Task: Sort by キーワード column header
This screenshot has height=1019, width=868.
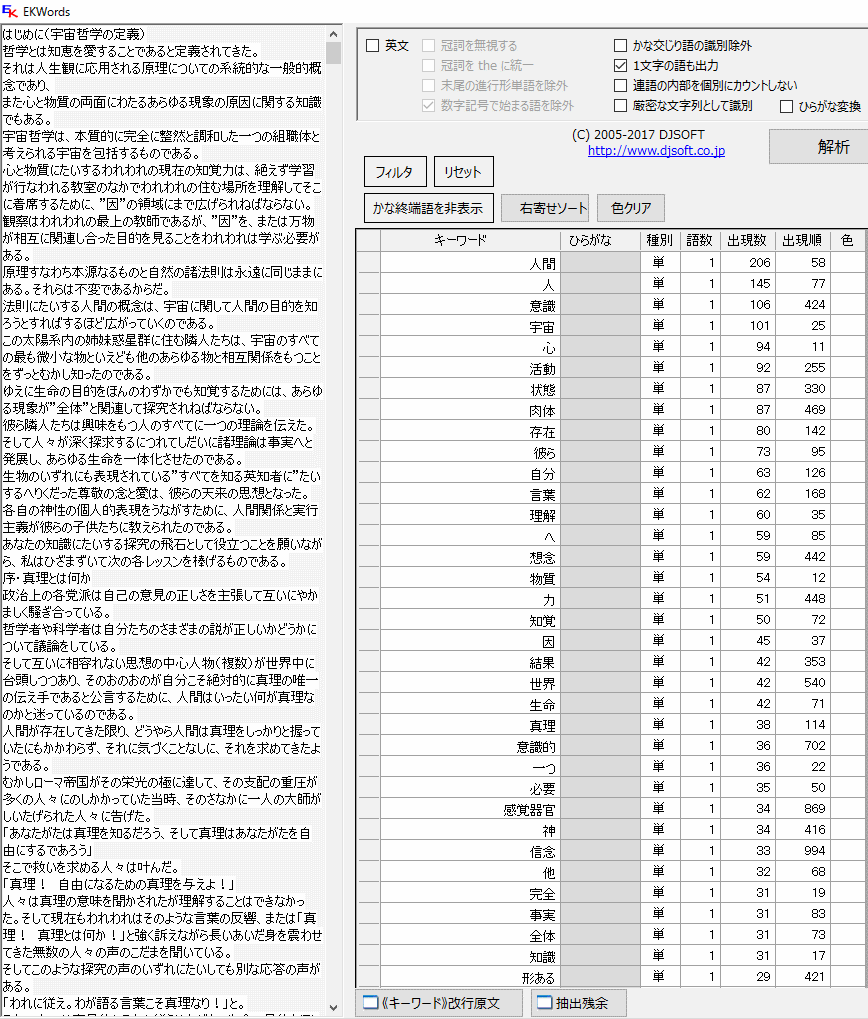Action: [x=470, y=240]
